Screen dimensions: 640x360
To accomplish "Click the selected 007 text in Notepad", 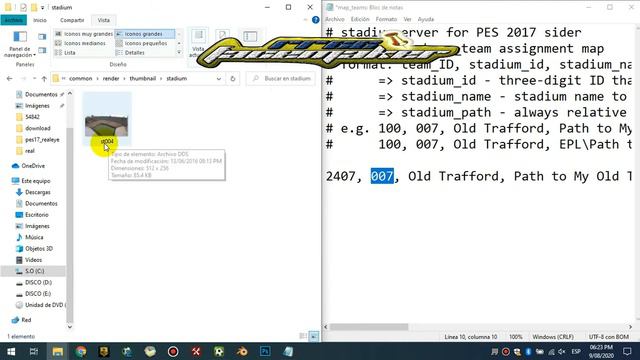I will 382,176.
